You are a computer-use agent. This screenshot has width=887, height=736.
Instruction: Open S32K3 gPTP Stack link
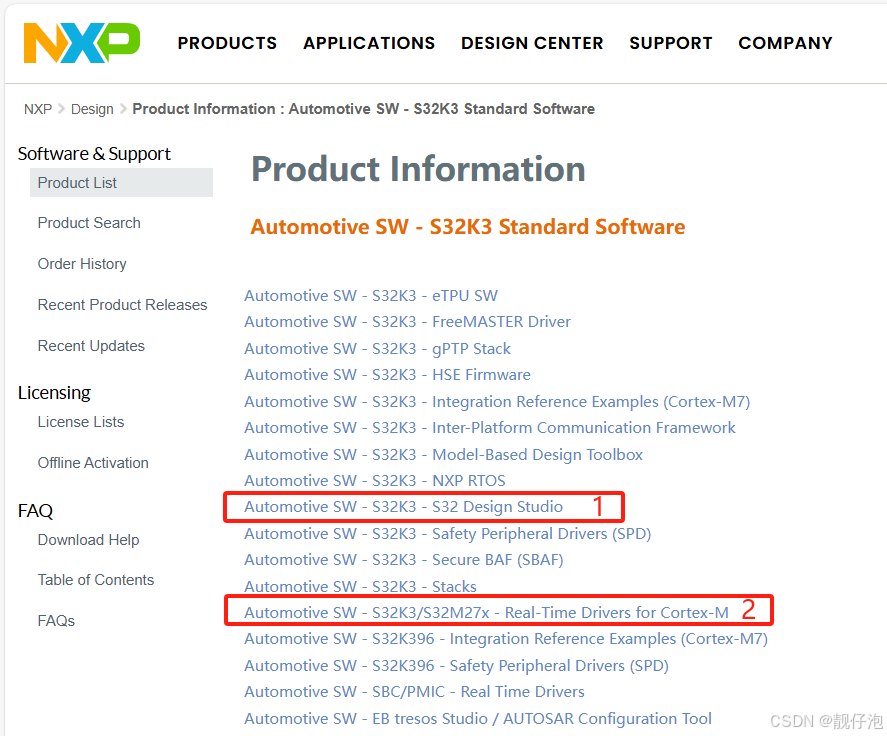tap(377, 348)
